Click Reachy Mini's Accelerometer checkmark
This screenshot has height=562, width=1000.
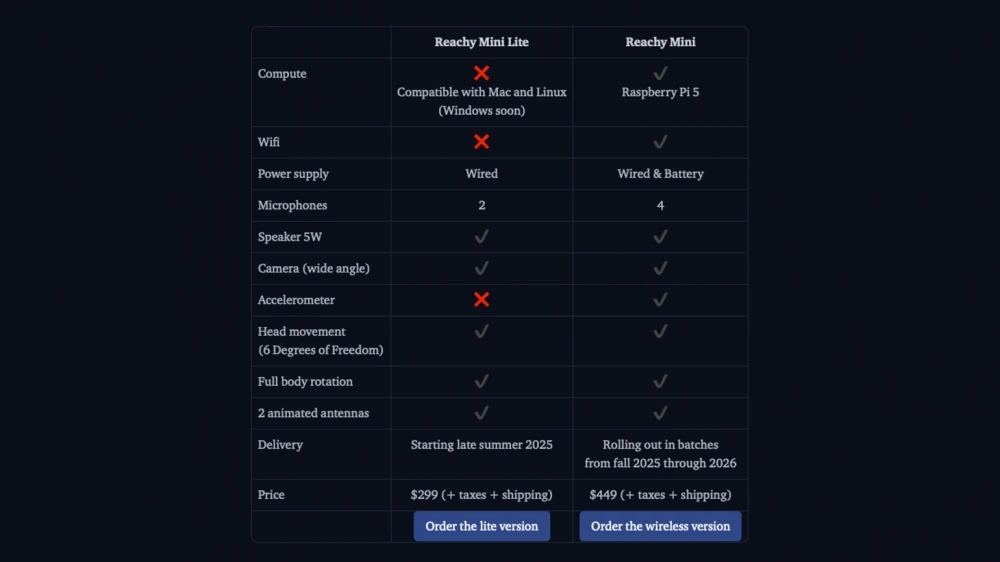(x=660, y=300)
